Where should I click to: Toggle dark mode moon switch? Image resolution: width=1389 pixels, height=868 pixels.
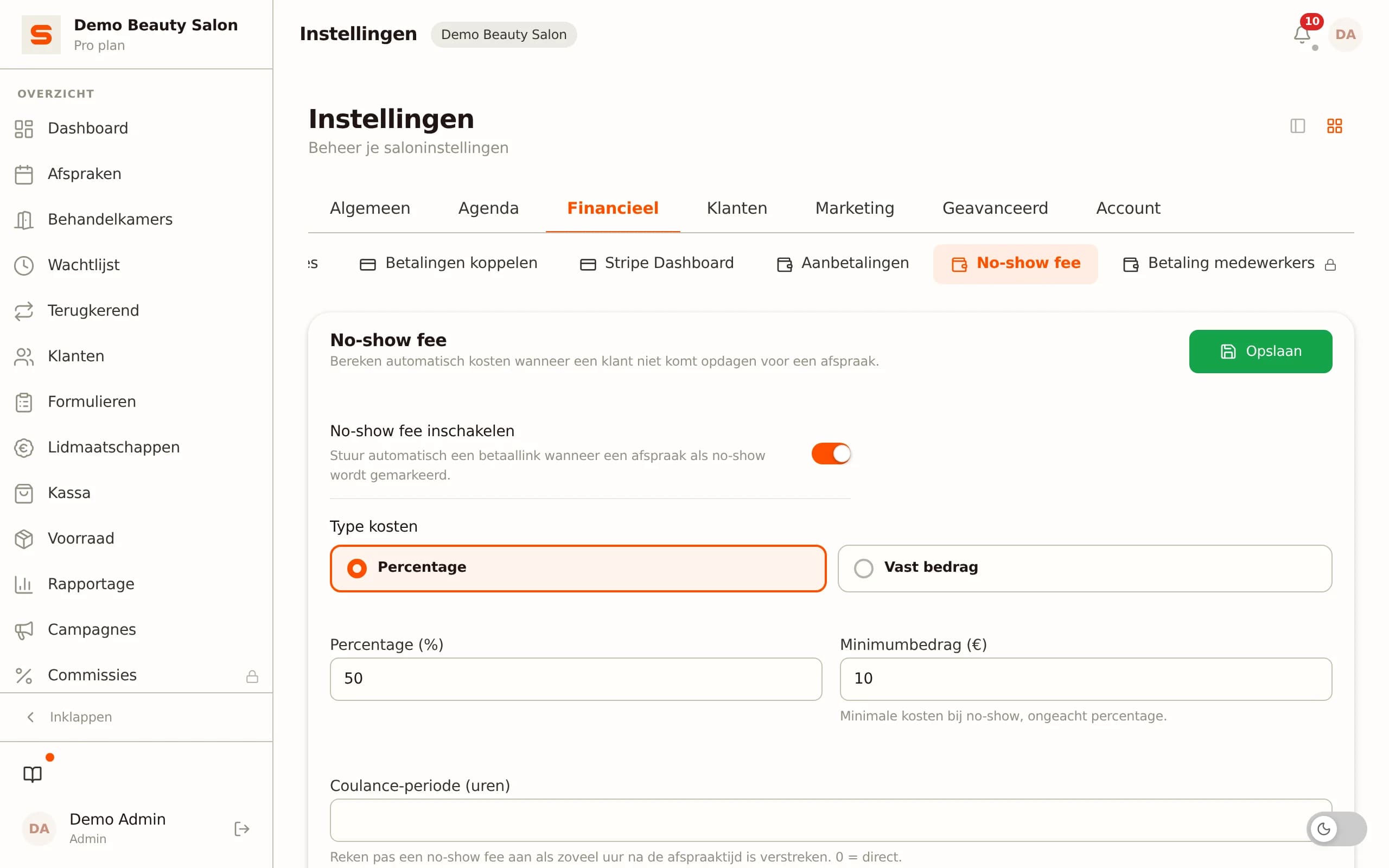[1336, 828]
